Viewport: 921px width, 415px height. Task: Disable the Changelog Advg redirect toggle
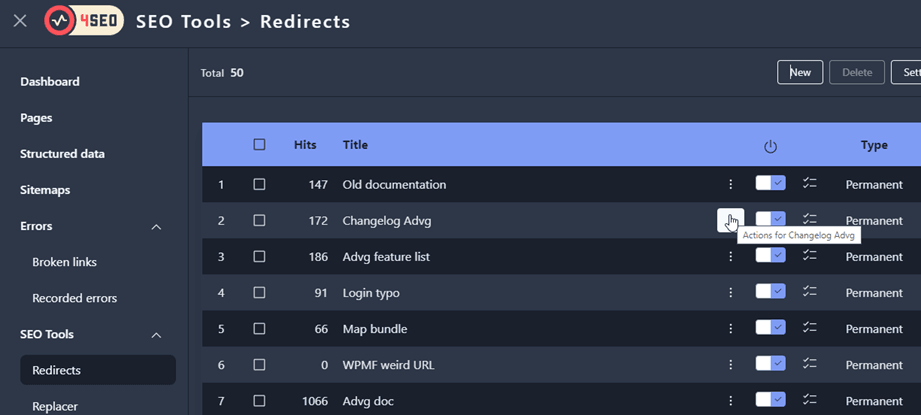770,219
